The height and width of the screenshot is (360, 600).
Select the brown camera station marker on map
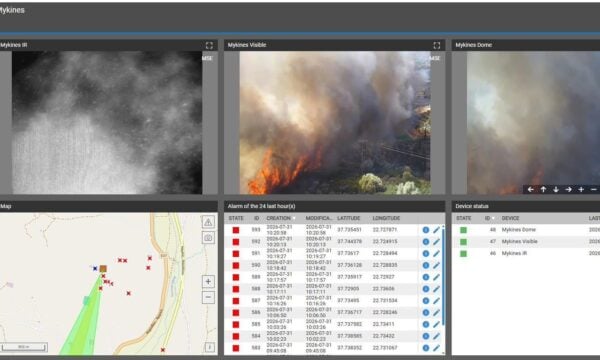coord(103,269)
